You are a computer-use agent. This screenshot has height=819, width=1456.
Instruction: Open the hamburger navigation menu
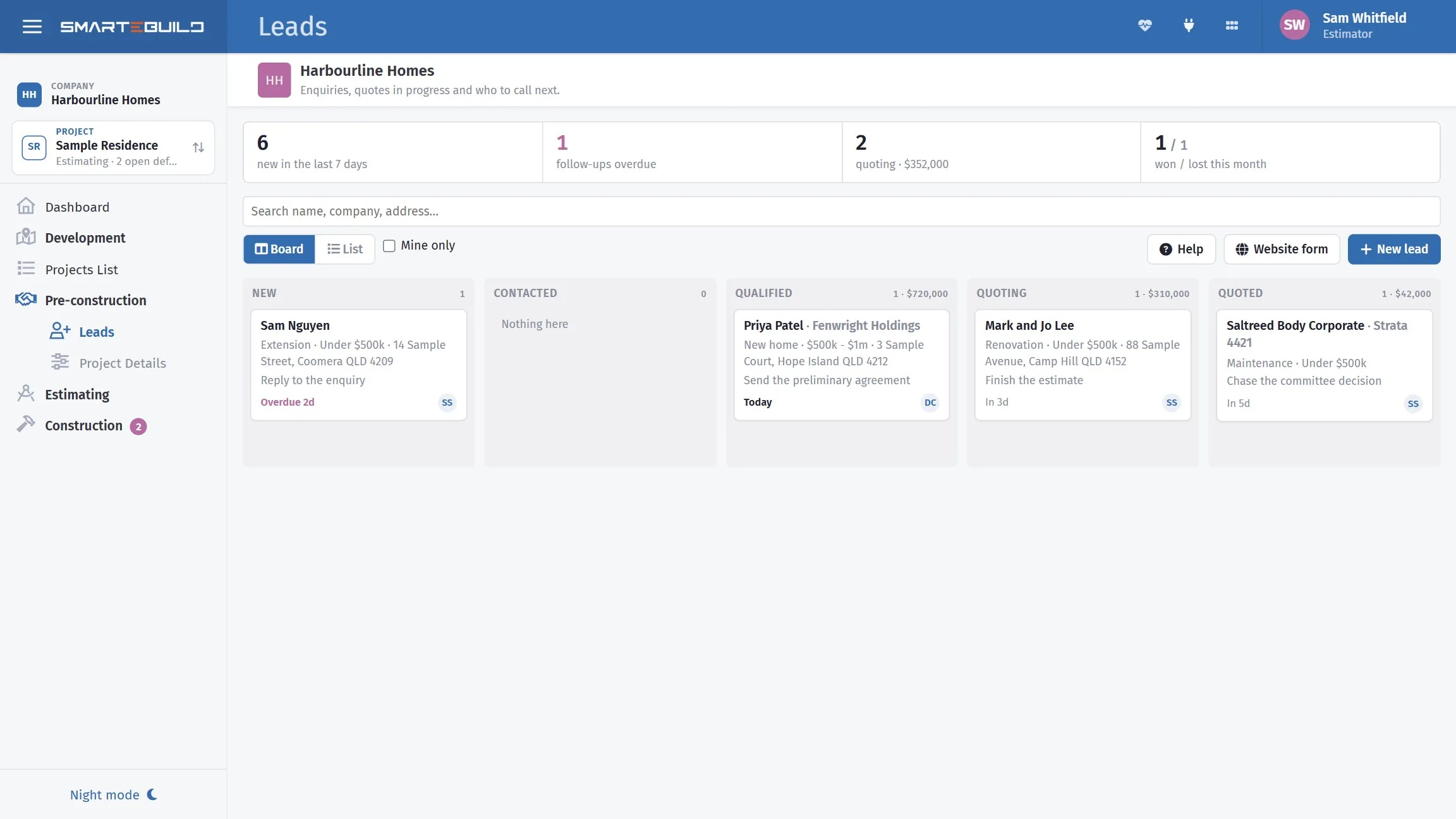tap(32, 27)
